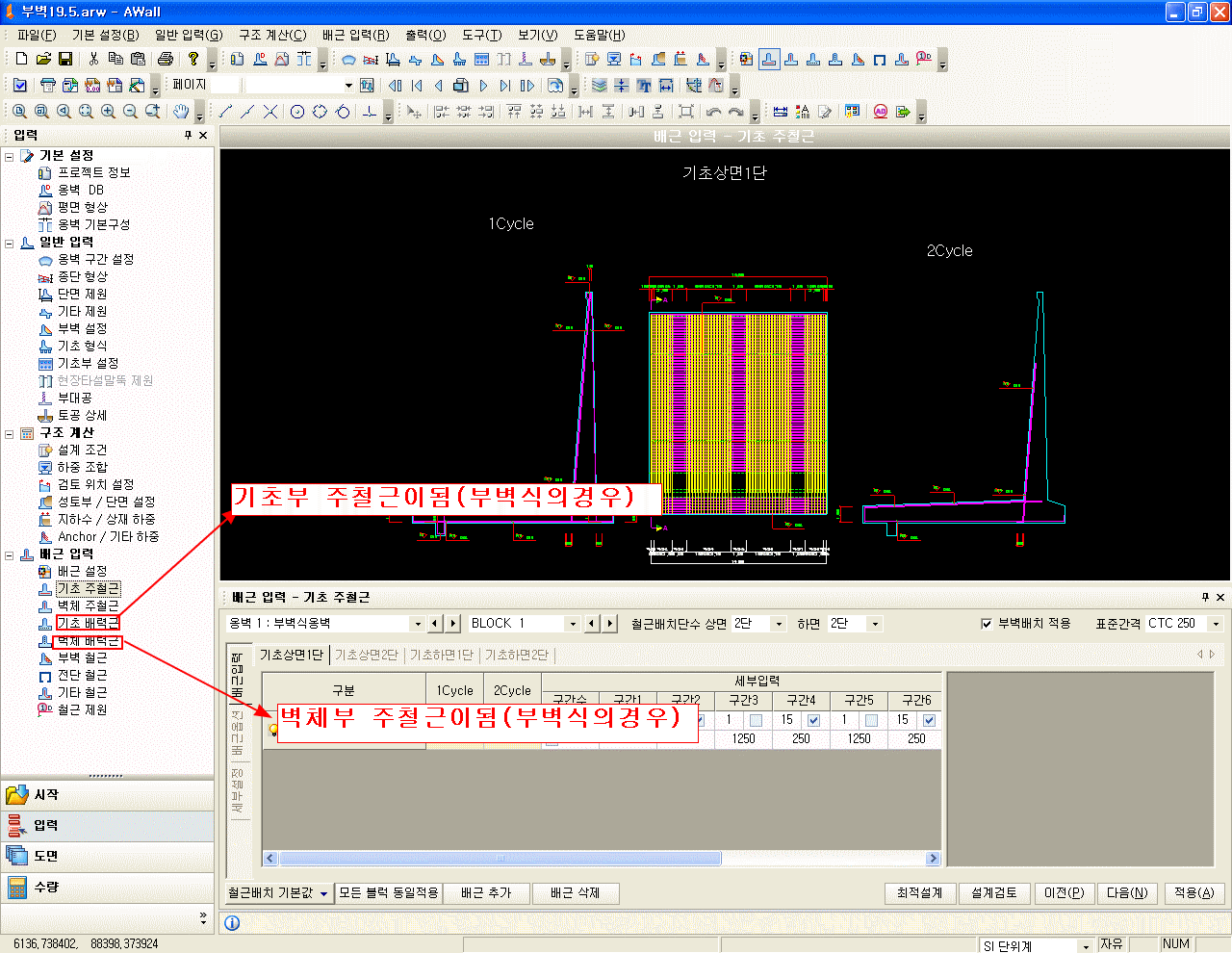Switch to the 기초하면1단 tab
This screenshot has height=953, width=1232.
(442, 655)
